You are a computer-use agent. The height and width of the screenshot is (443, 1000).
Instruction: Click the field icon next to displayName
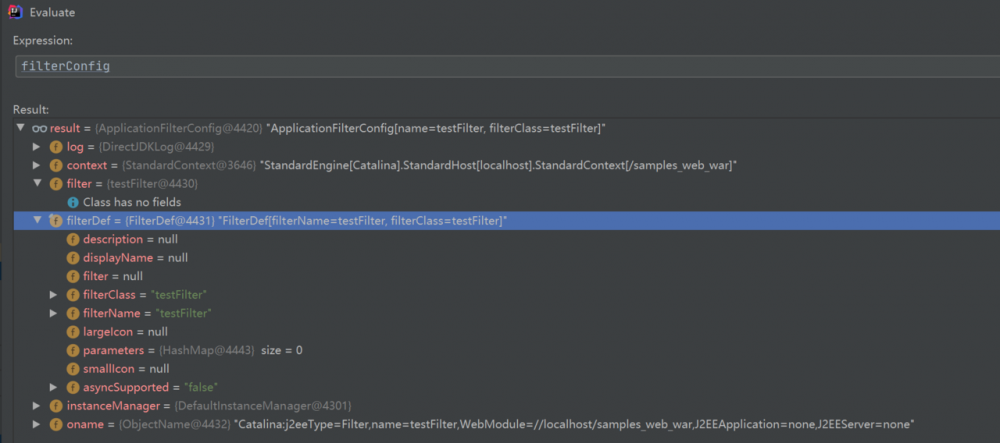[x=73, y=258]
